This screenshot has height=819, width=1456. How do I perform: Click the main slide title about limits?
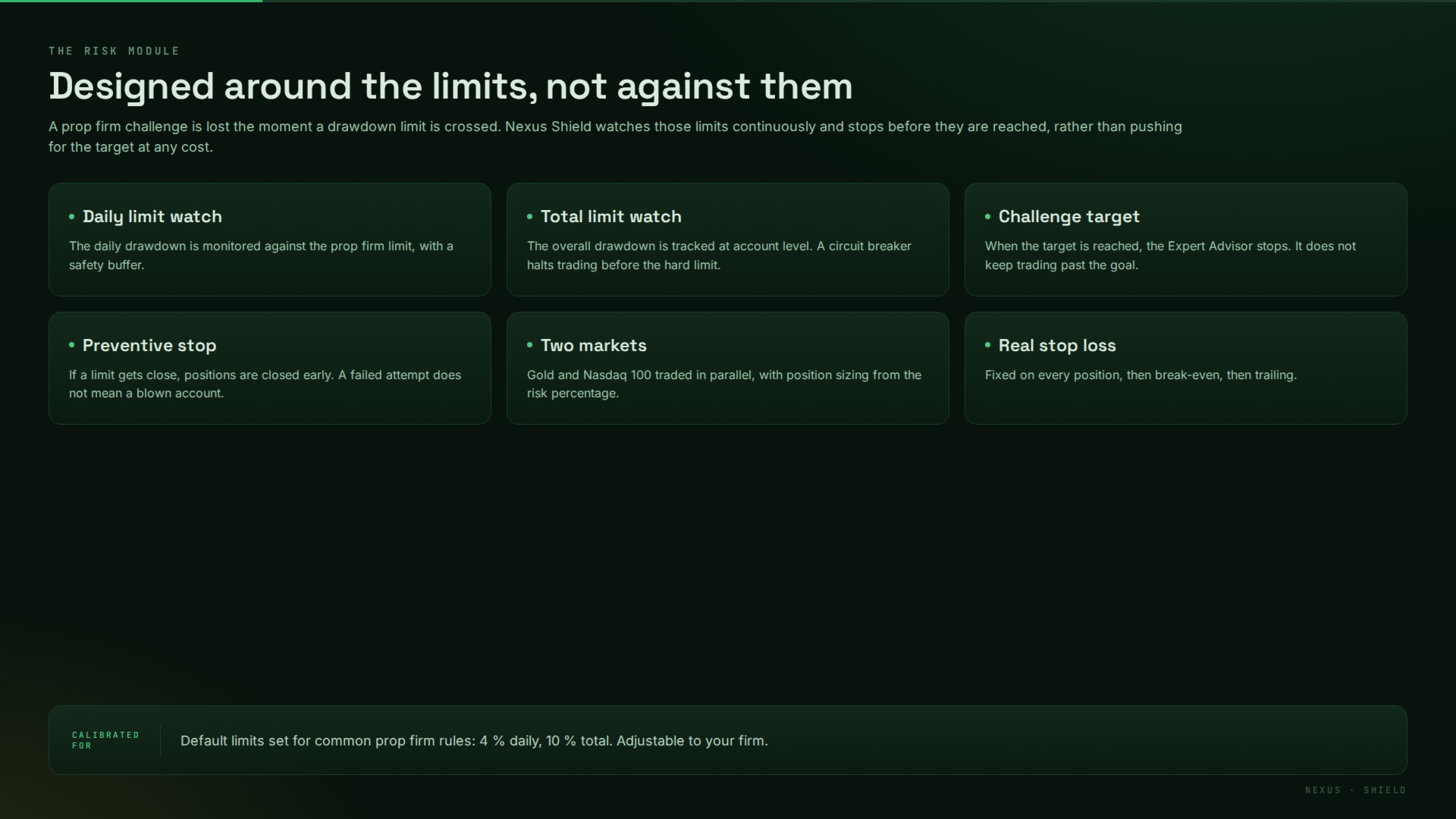450,86
